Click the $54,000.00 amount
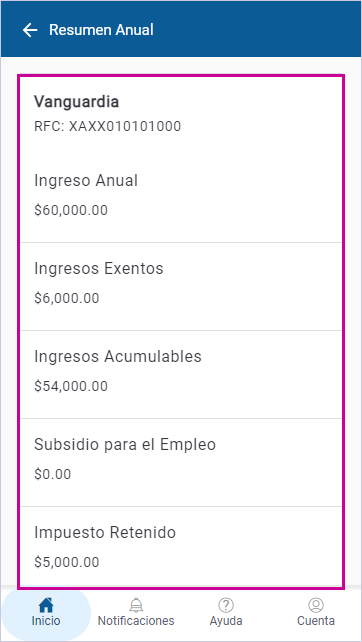Image resolution: width=362 pixels, height=642 pixels. (x=71, y=386)
